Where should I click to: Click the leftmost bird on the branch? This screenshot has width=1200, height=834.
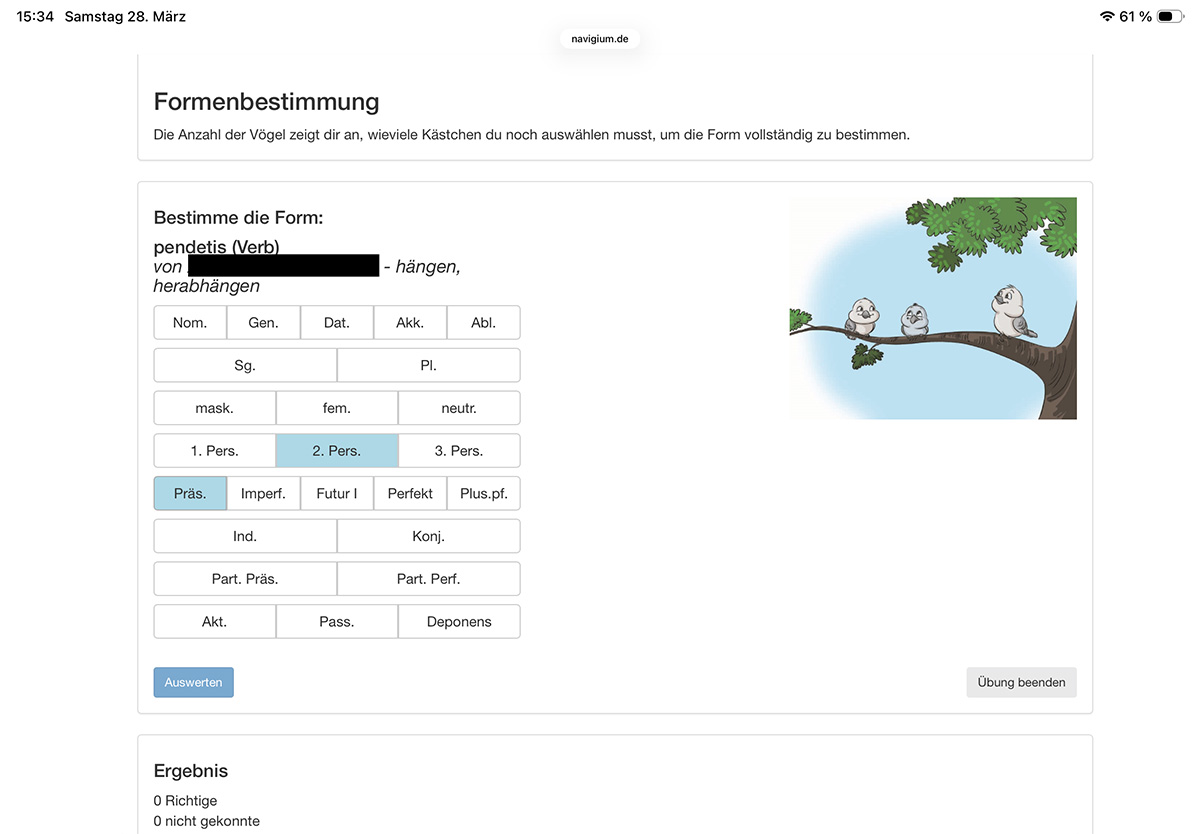coord(860,318)
